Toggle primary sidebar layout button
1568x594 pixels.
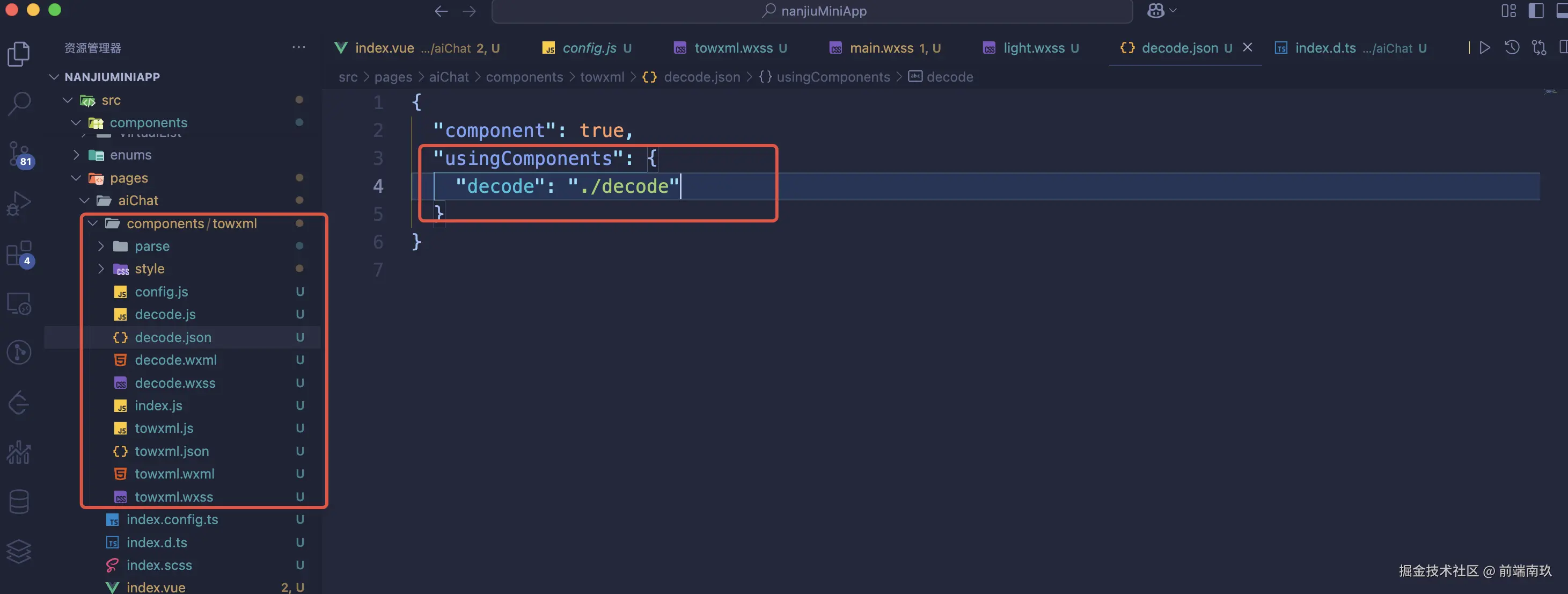(1536, 11)
